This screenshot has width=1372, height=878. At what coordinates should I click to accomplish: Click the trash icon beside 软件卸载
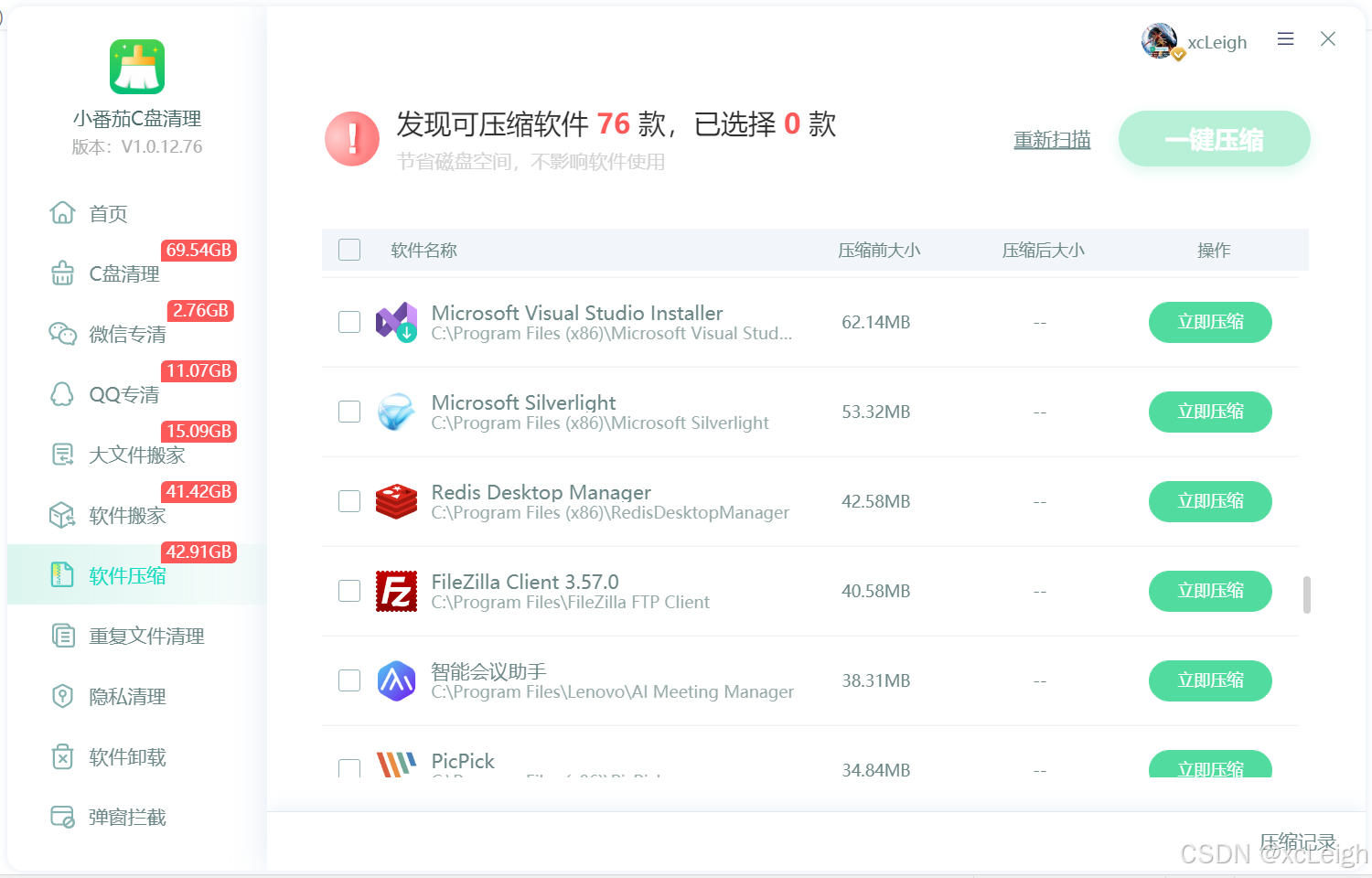point(62,756)
